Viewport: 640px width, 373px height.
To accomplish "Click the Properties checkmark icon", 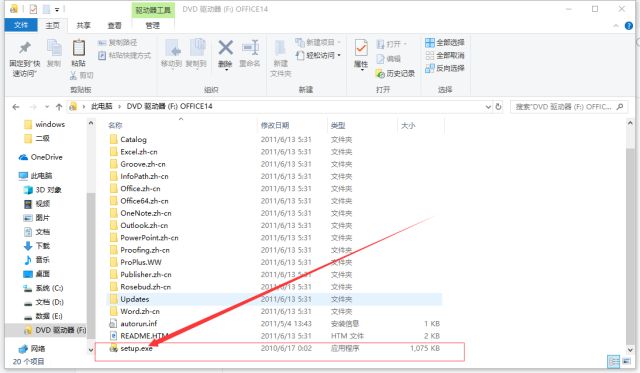I will click(x=361, y=48).
